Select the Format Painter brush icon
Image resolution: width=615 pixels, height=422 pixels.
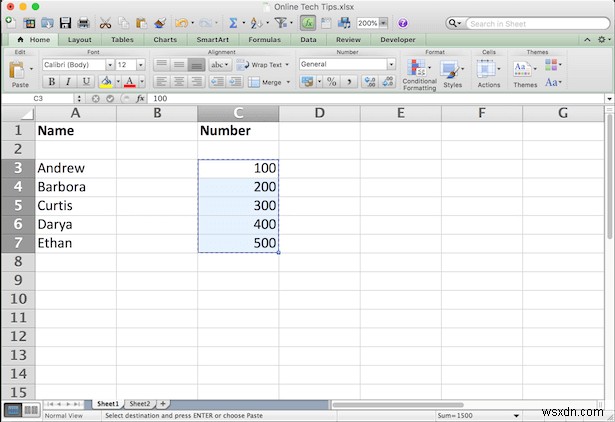pos(160,23)
